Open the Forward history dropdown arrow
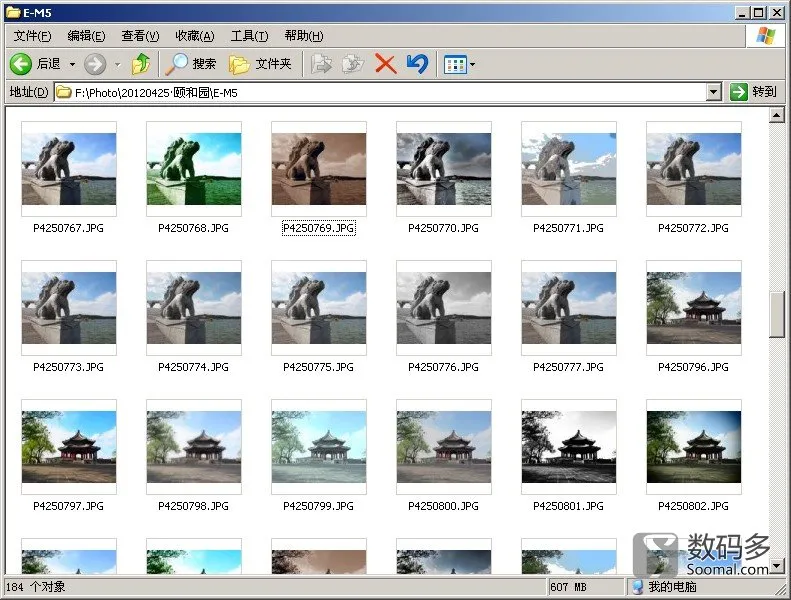The image size is (791, 600). point(118,65)
